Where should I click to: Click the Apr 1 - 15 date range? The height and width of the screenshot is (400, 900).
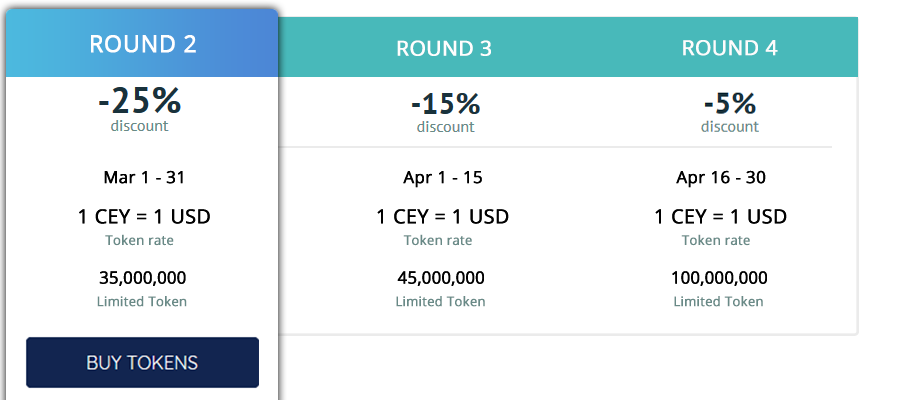(x=443, y=177)
